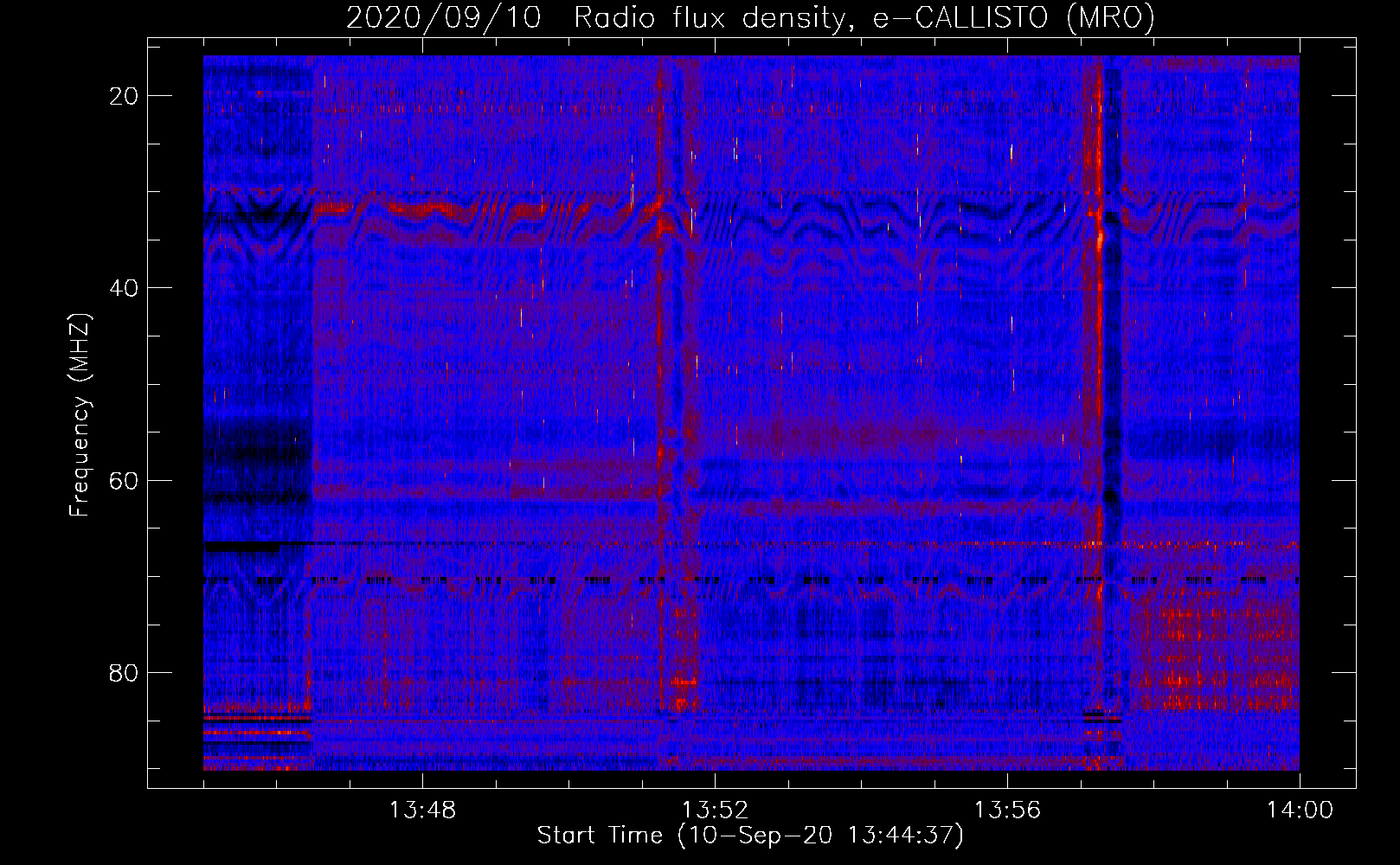Viewport: 1400px width, 865px height.
Task: Click the 60 MHz frequency tick label
Action: tap(125, 480)
